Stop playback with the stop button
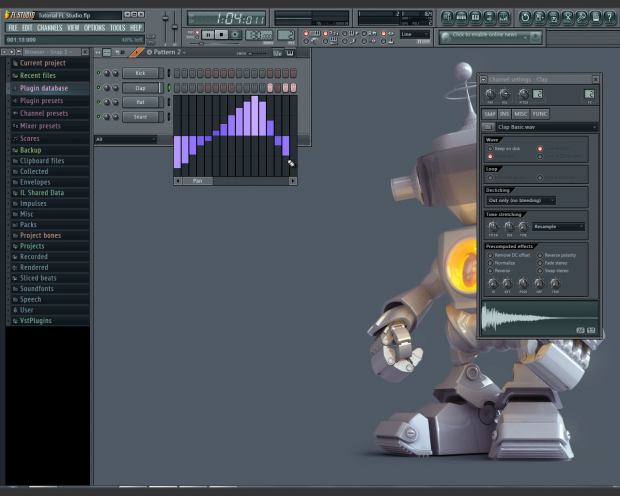The height and width of the screenshot is (496, 620). [221, 35]
